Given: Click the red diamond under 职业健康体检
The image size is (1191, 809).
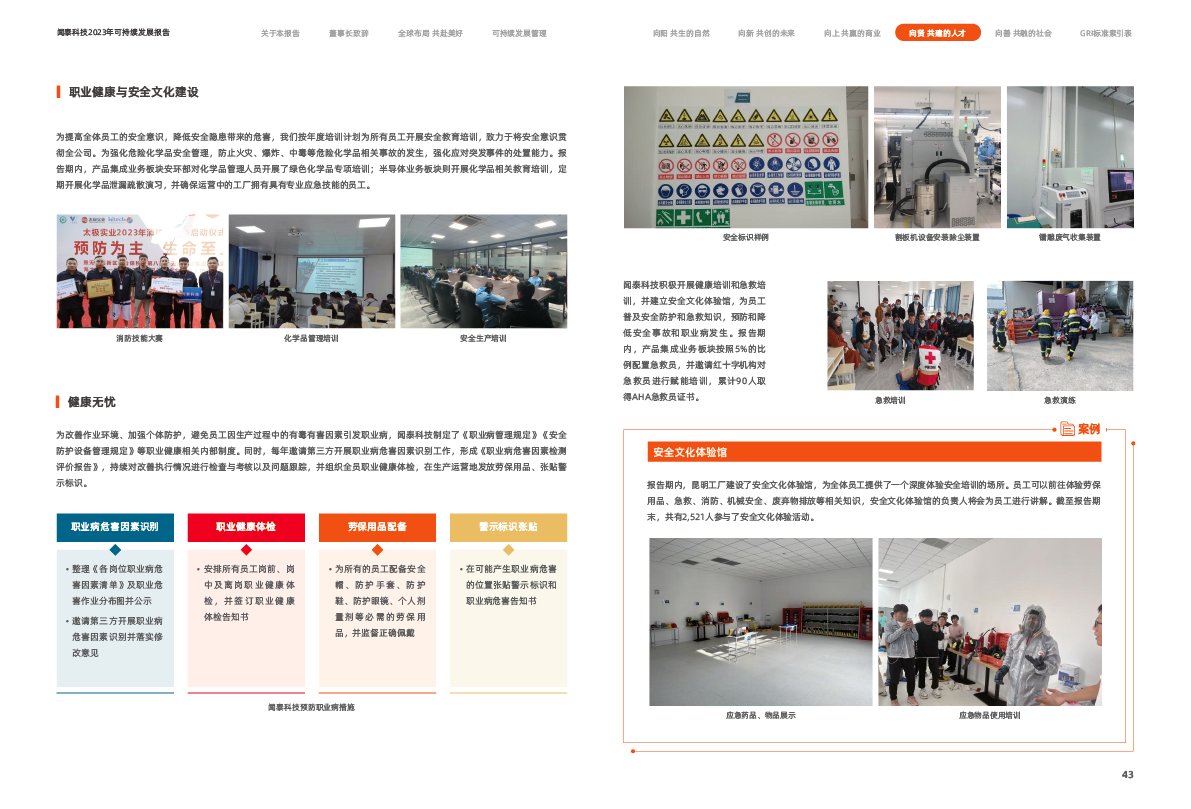Looking at the screenshot, I should (x=246, y=549).
